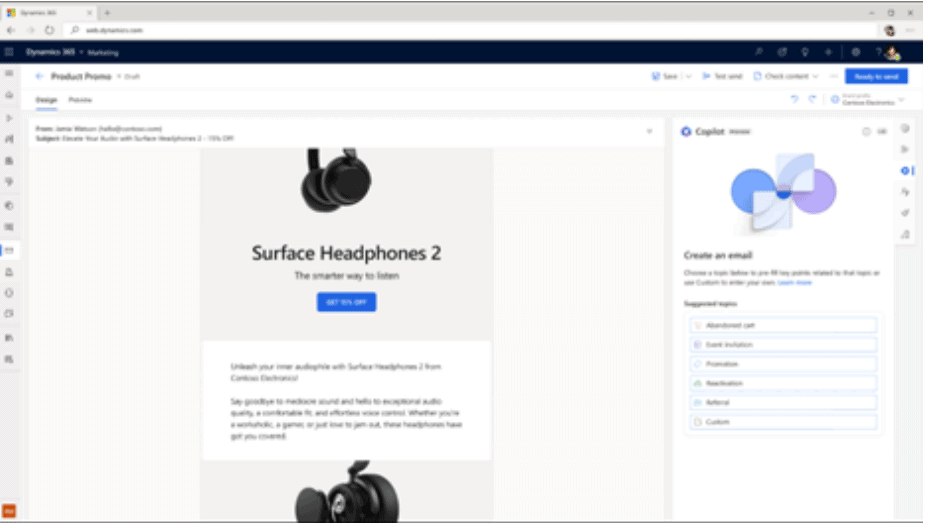Click the lightbulb icon in the top bar
Screen dimensions: 928x528
click(804, 52)
